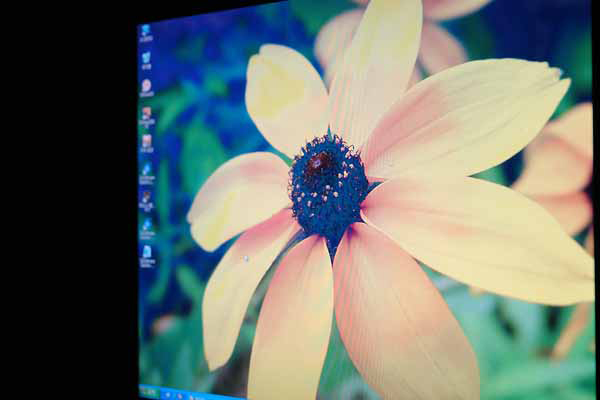Click the label under the topmost desktop icon
This screenshot has height=400, width=600.
[x=146, y=40]
